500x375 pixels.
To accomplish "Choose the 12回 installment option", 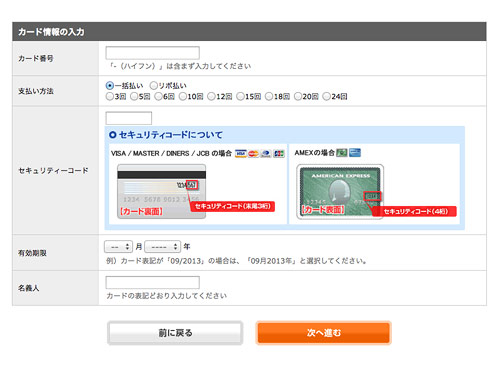I will (x=211, y=96).
